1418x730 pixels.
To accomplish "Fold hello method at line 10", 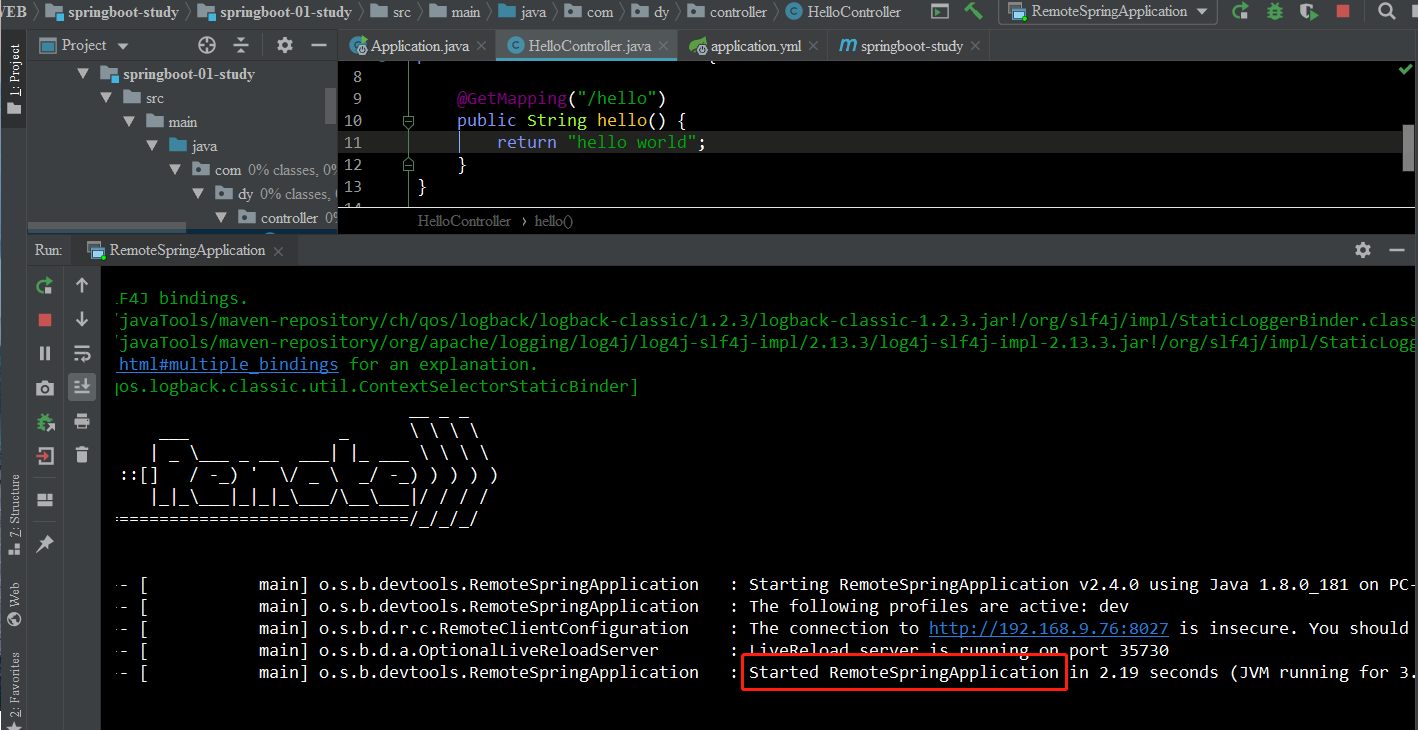I will 408,121.
